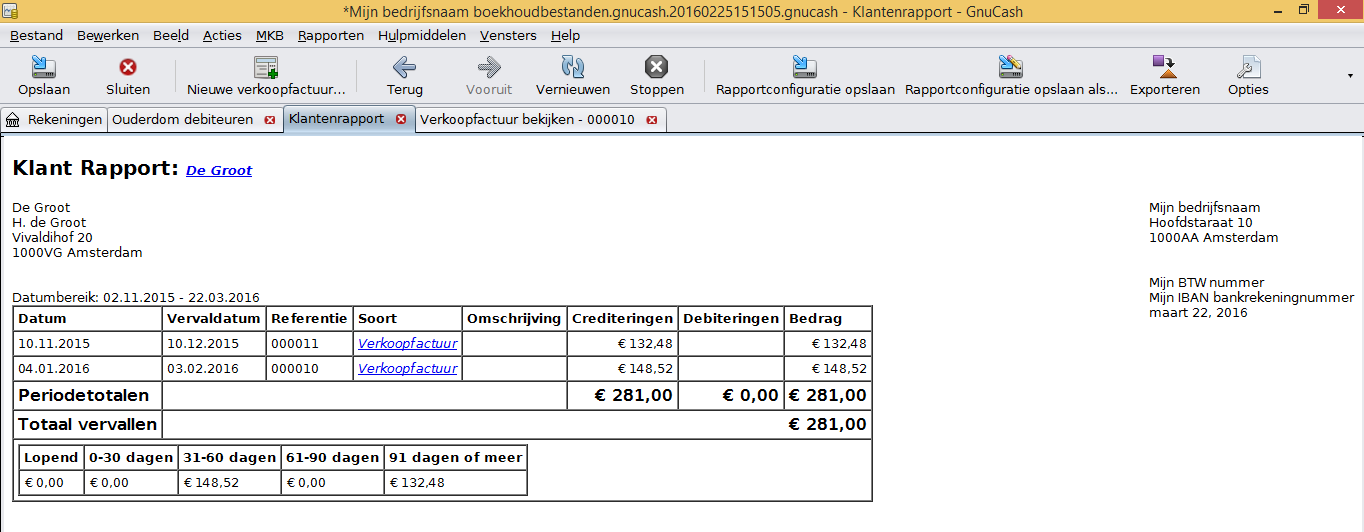Open the Bewerken menu
The image size is (1364, 532).
[x=108, y=35]
